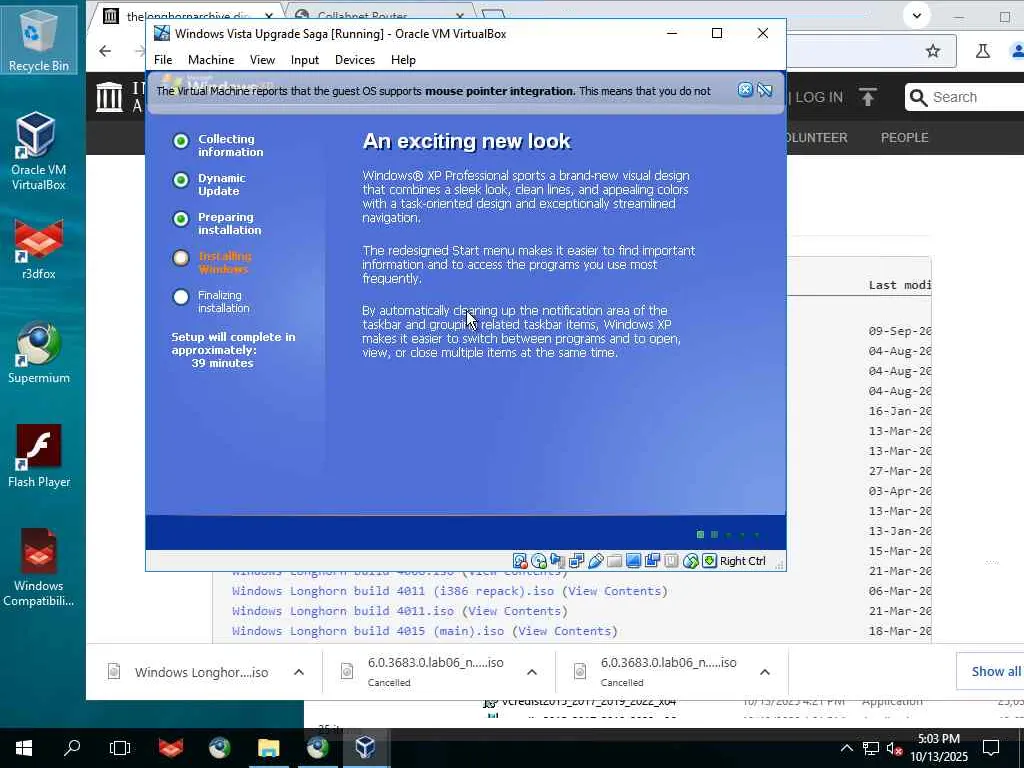Viewport: 1024px width, 768px height.
Task: Select the Supermium desktop shortcut
Action: (39, 353)
